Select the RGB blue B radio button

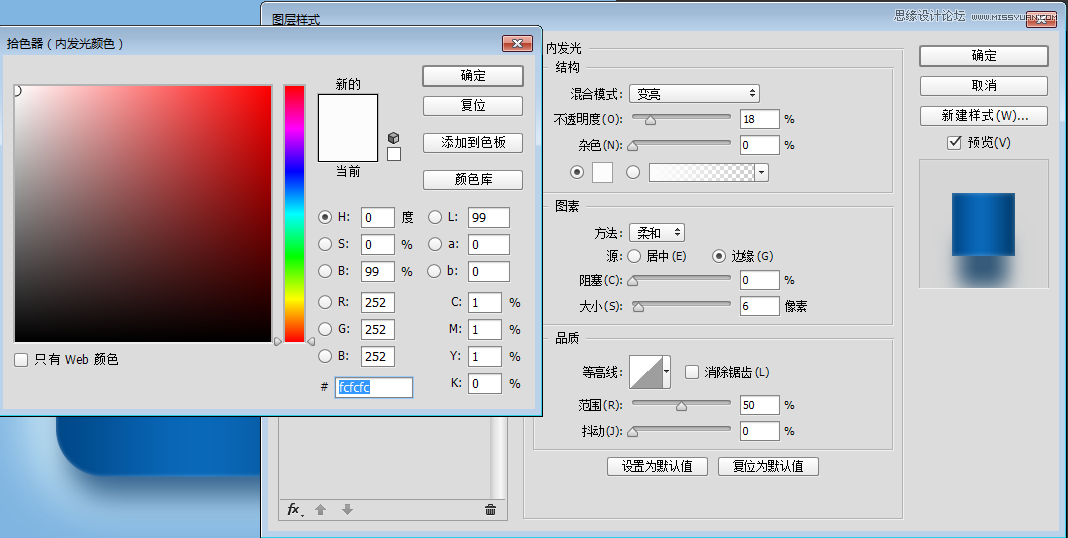tap(325, 356)
